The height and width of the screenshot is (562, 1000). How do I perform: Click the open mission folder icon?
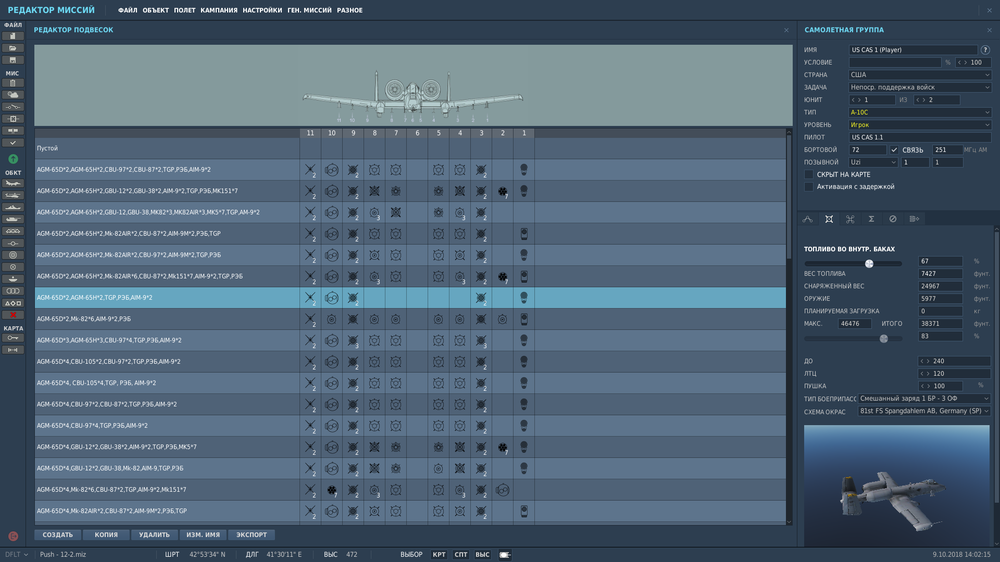point(13,48)
